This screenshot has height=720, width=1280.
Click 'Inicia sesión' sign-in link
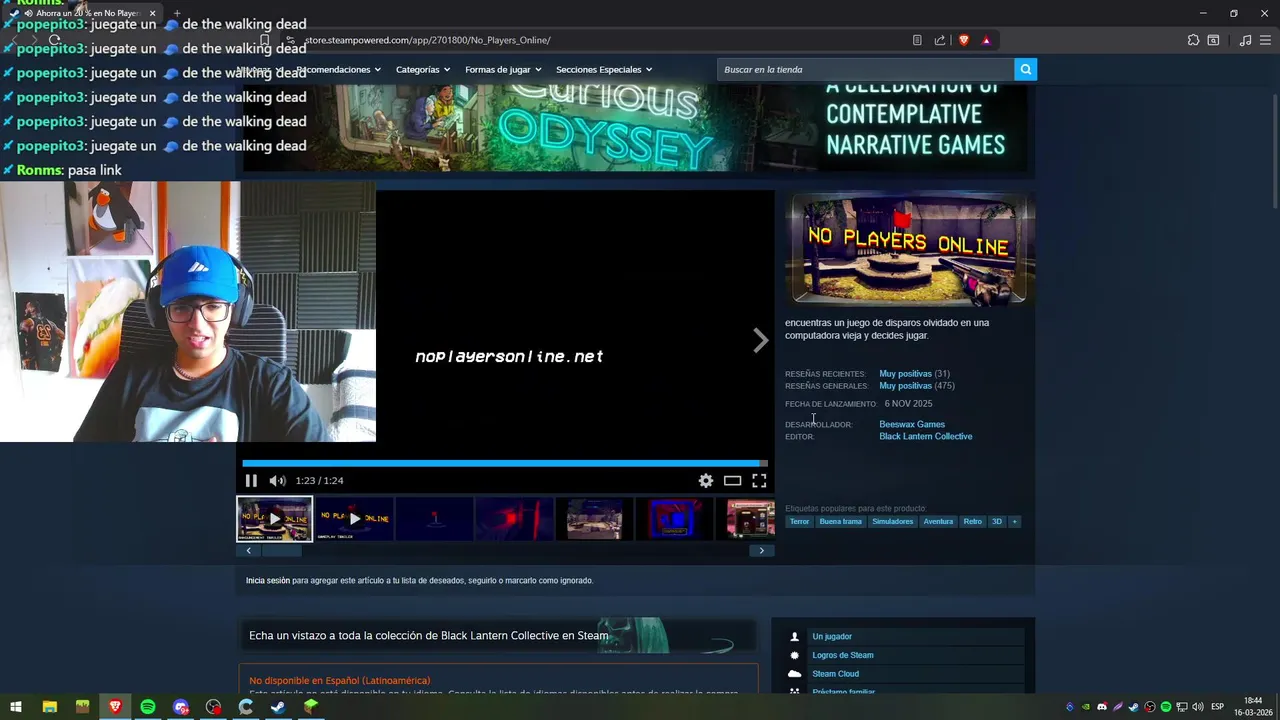[x=268, y=580]
